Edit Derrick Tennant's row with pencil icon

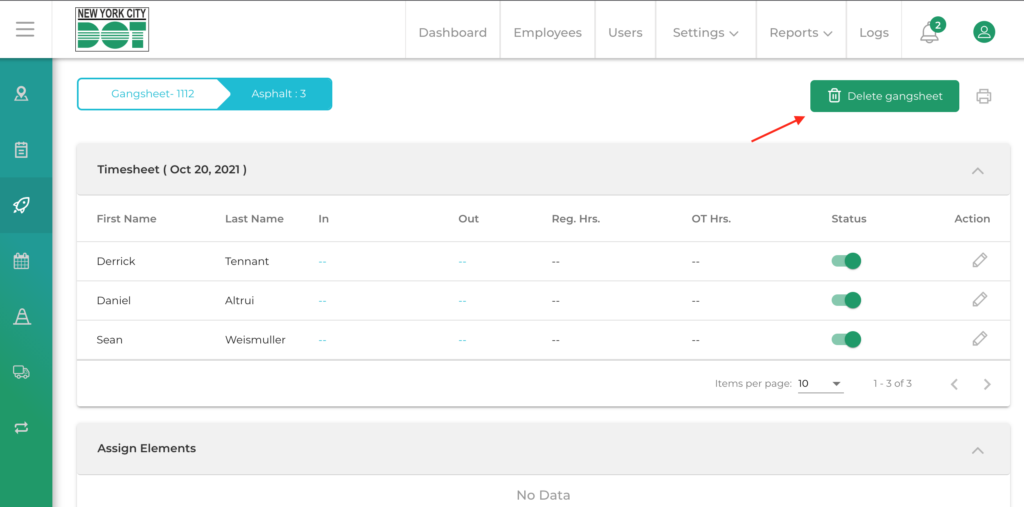[x=979, y=260]
